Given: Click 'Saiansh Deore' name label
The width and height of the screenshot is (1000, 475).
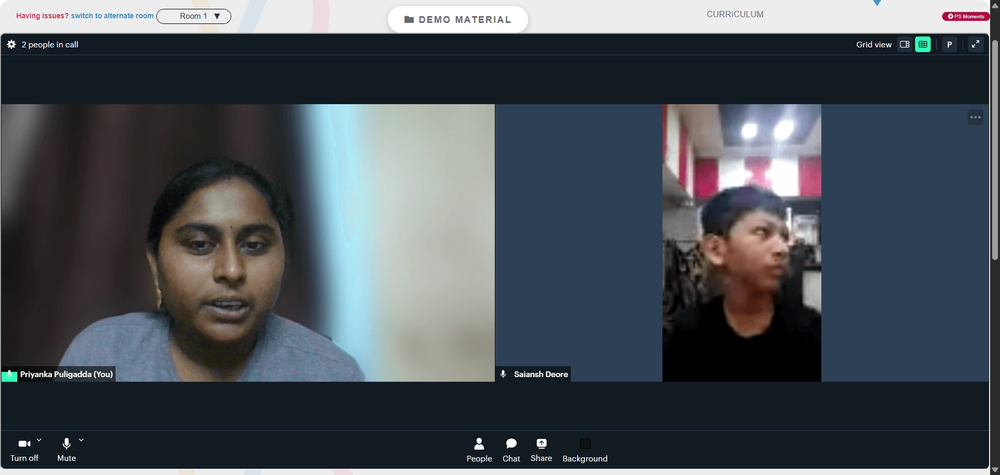Looking at the screenshot, I should point(541,375).
